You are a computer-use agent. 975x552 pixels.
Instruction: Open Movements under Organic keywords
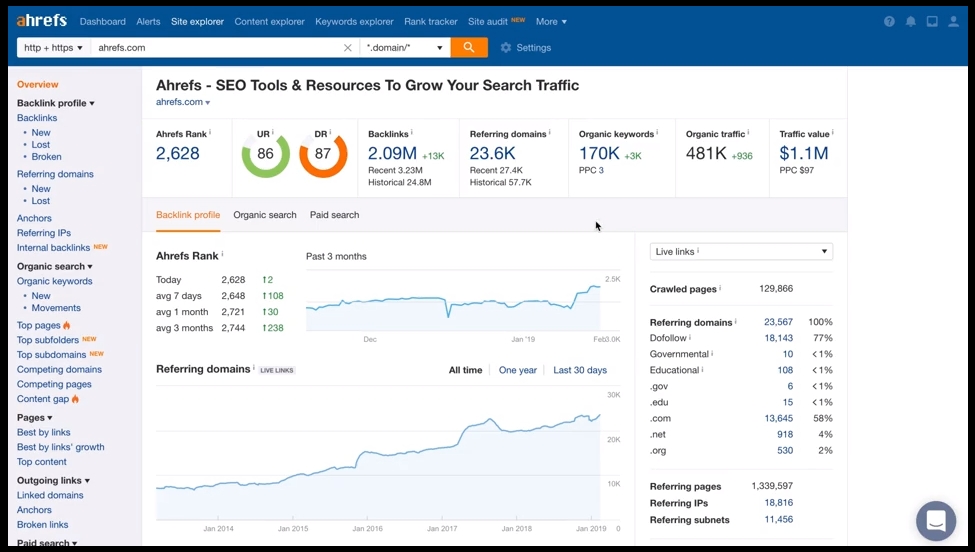56,308
